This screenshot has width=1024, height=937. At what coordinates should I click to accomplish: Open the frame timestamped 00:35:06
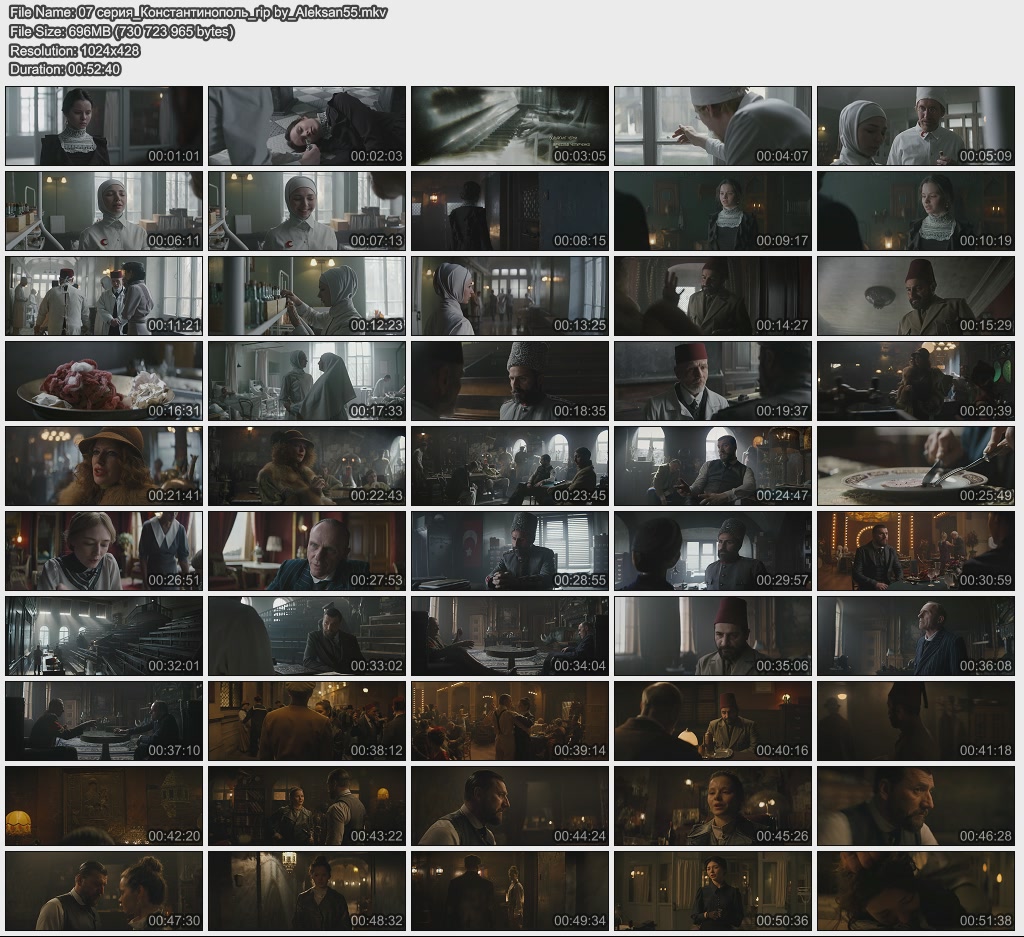(x=713, y=635)
